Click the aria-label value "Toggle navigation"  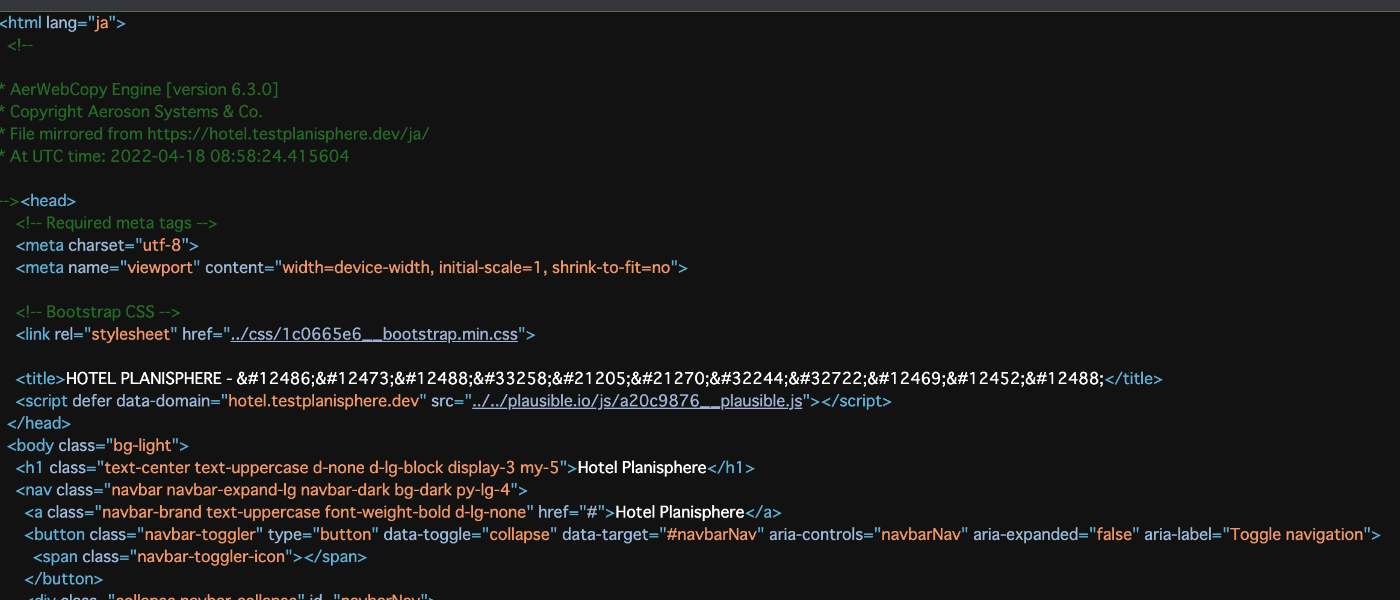(1296, 534)
